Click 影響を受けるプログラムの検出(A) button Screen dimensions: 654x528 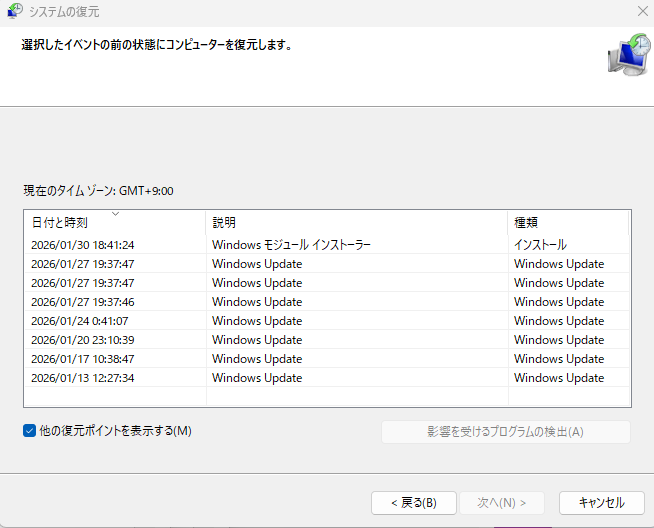(505, 432)
